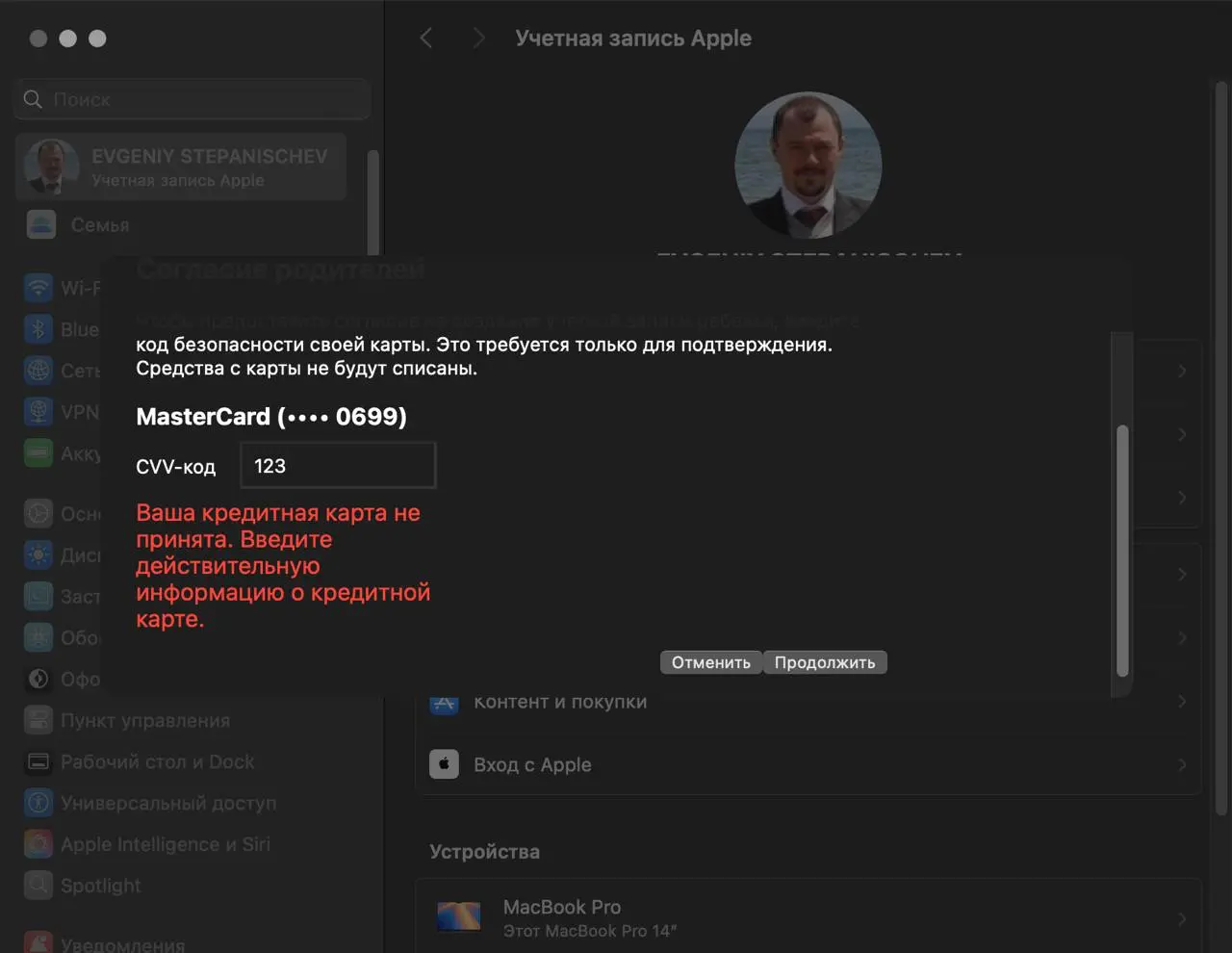1232x953 pixels.
Task: Open the Обои sidebar icon
Action: (38, 637)
